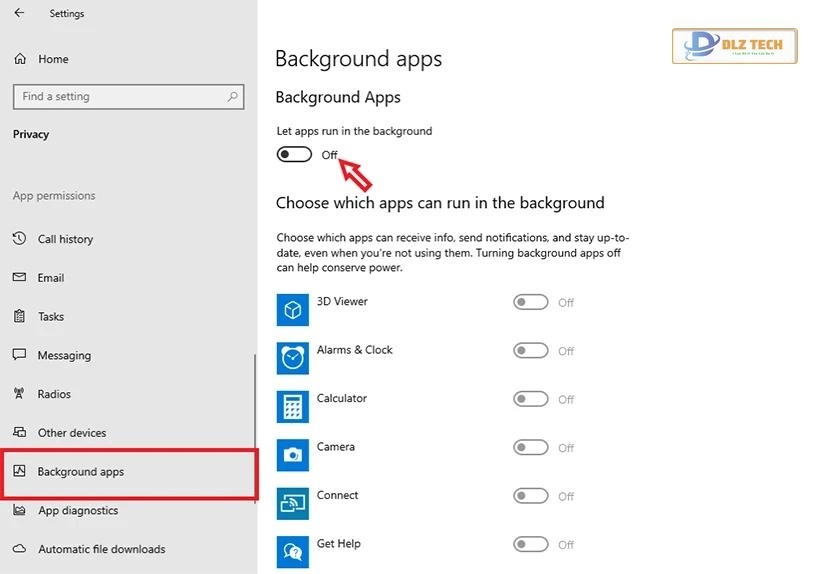840x574 pixels.
Task: Click the Connect app icon
Action: 292,503
